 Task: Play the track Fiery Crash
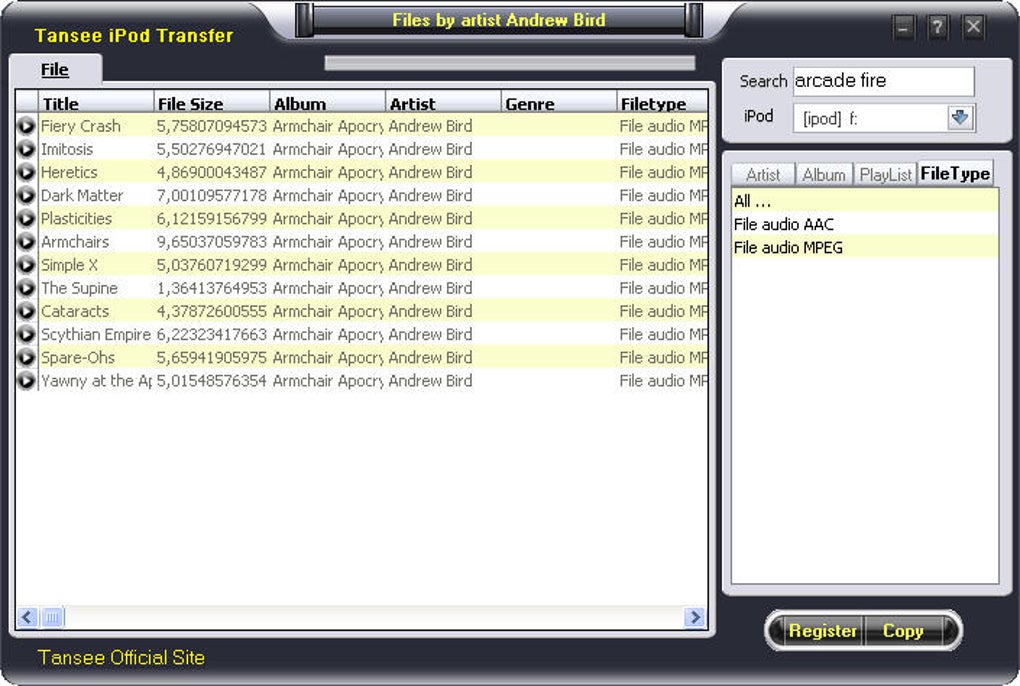click(26, 126)
